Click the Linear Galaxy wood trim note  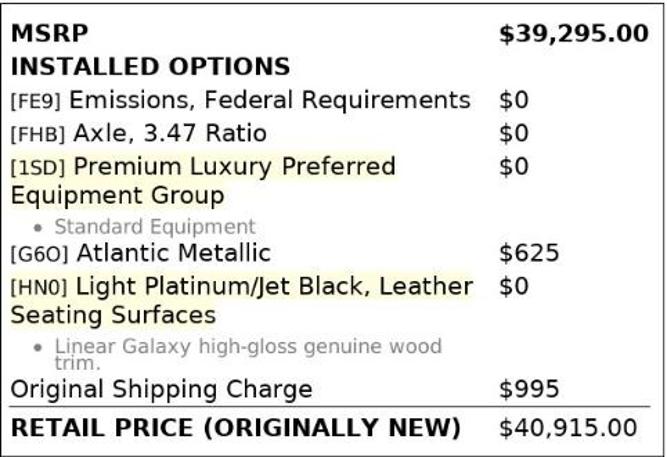(x=247, y=349)
